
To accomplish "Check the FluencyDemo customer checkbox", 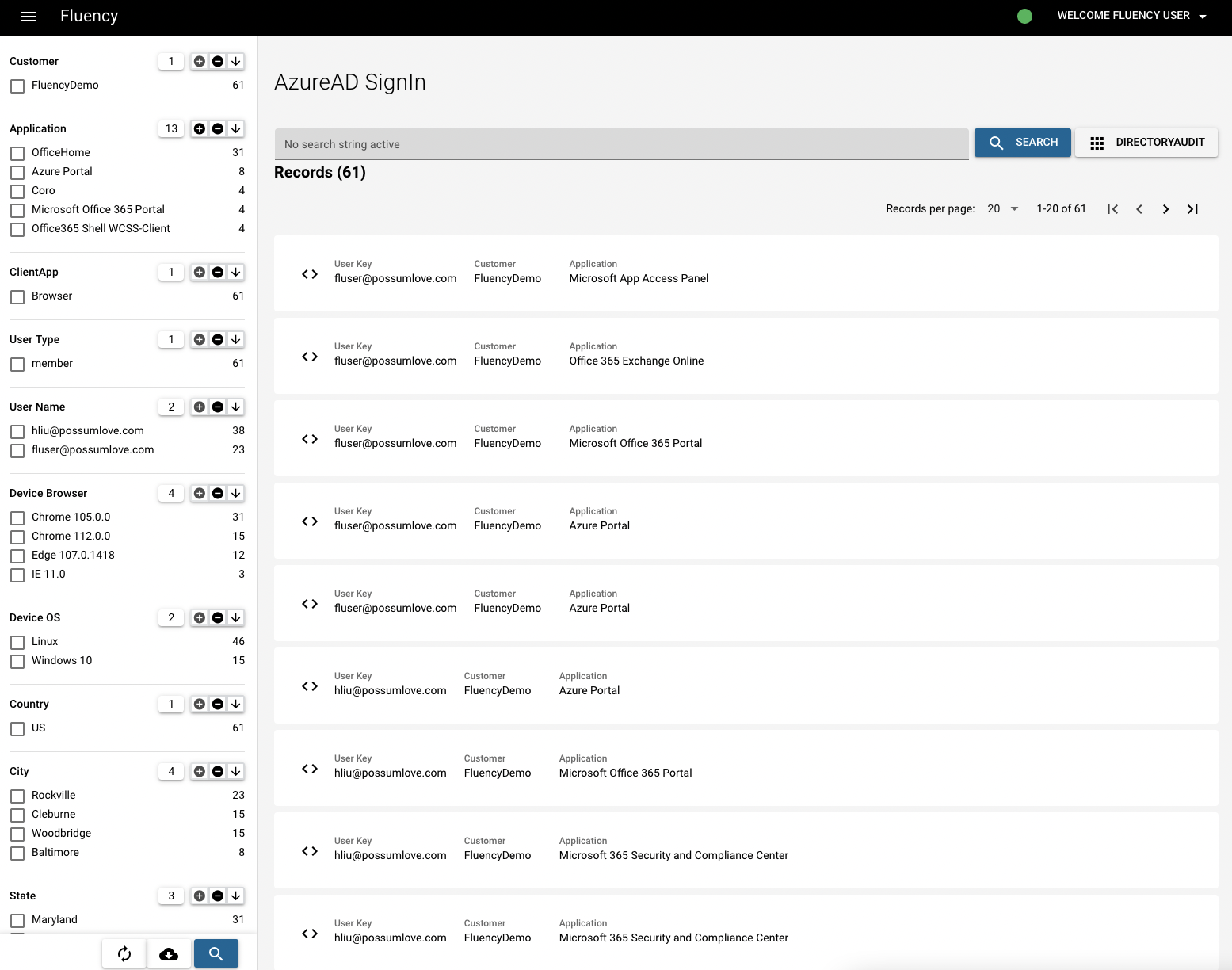I will tap(17, 86).
